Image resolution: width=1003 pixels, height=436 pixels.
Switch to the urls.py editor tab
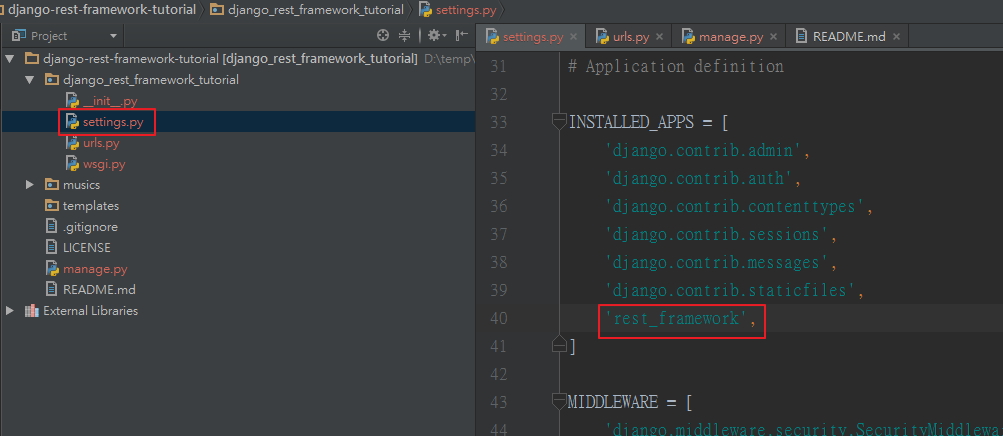[x=630, y=36]
